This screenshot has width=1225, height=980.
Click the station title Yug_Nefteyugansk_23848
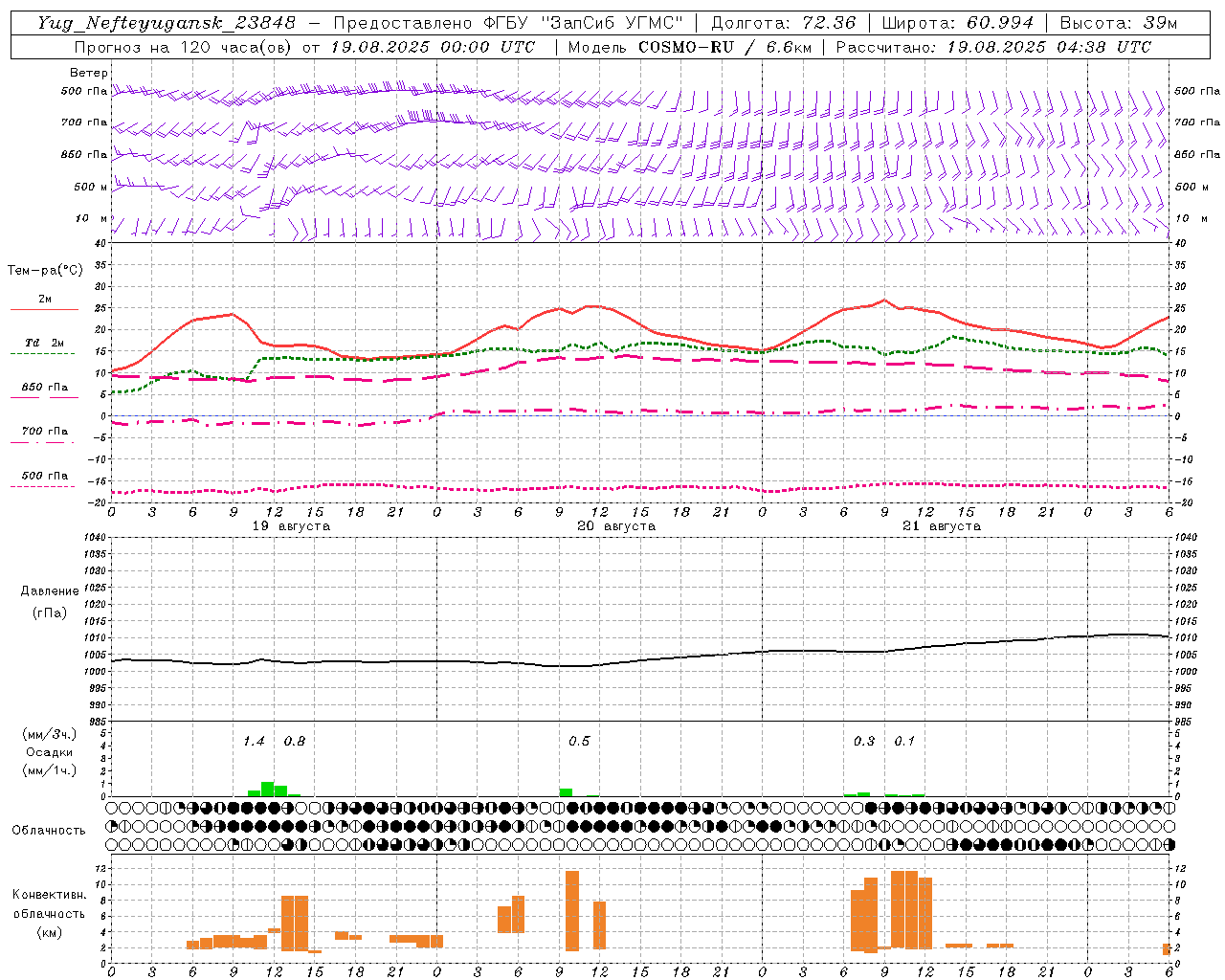[167, 23]
